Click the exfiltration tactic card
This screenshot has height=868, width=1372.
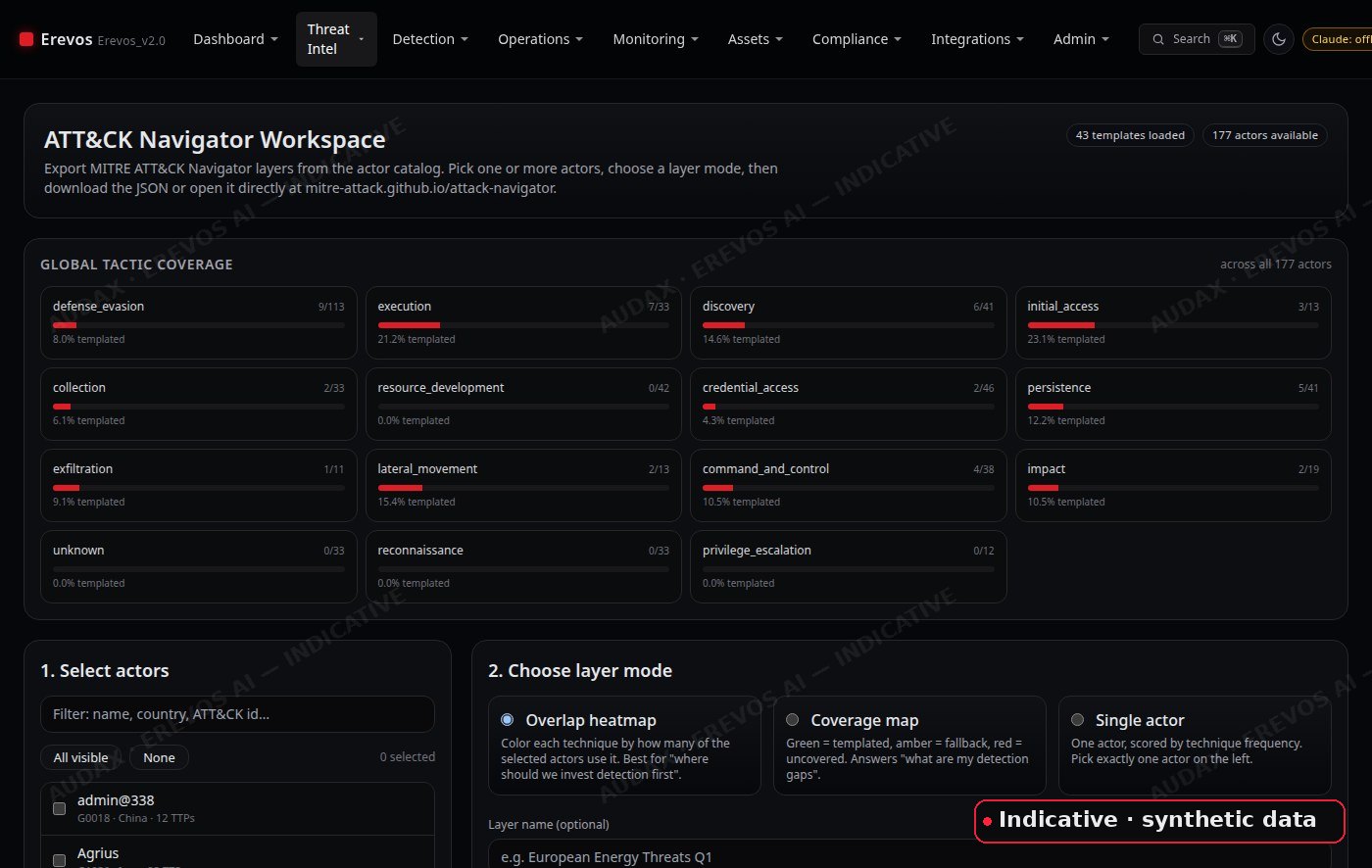pyautogui.click(x=199, y=485)
